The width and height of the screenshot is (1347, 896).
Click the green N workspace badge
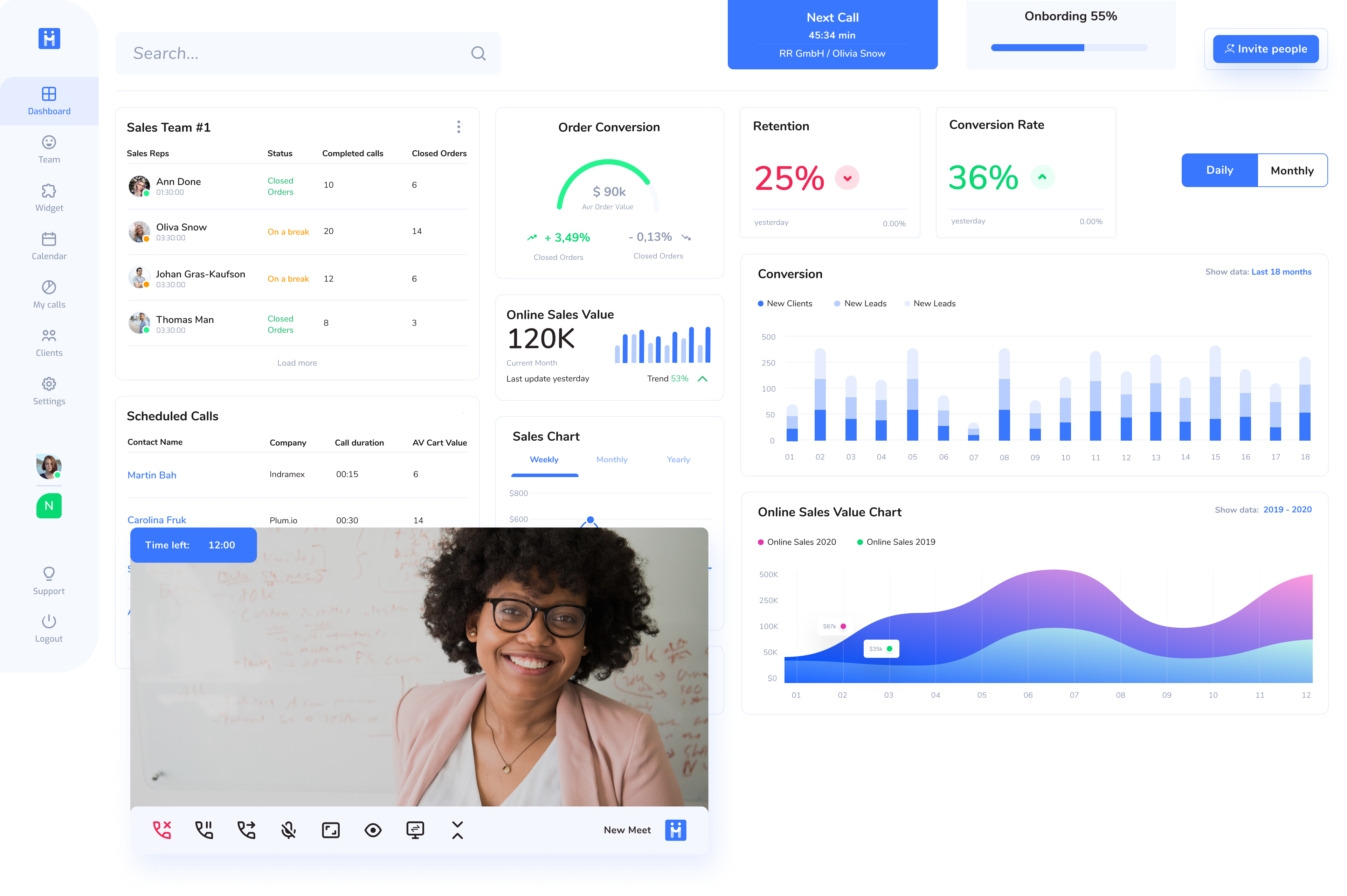point(49,506)
